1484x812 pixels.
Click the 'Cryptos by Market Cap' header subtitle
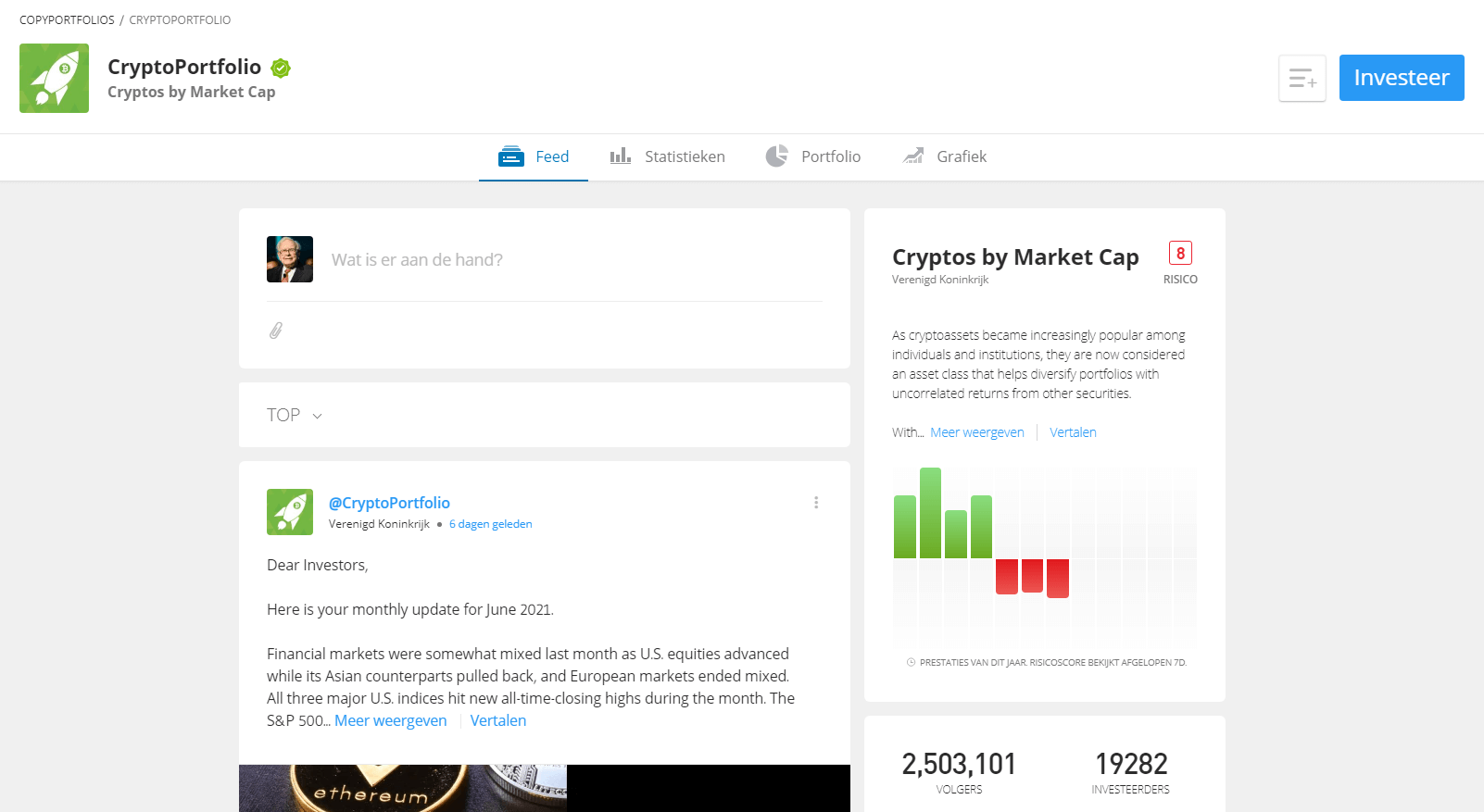(x=191, y=92)
